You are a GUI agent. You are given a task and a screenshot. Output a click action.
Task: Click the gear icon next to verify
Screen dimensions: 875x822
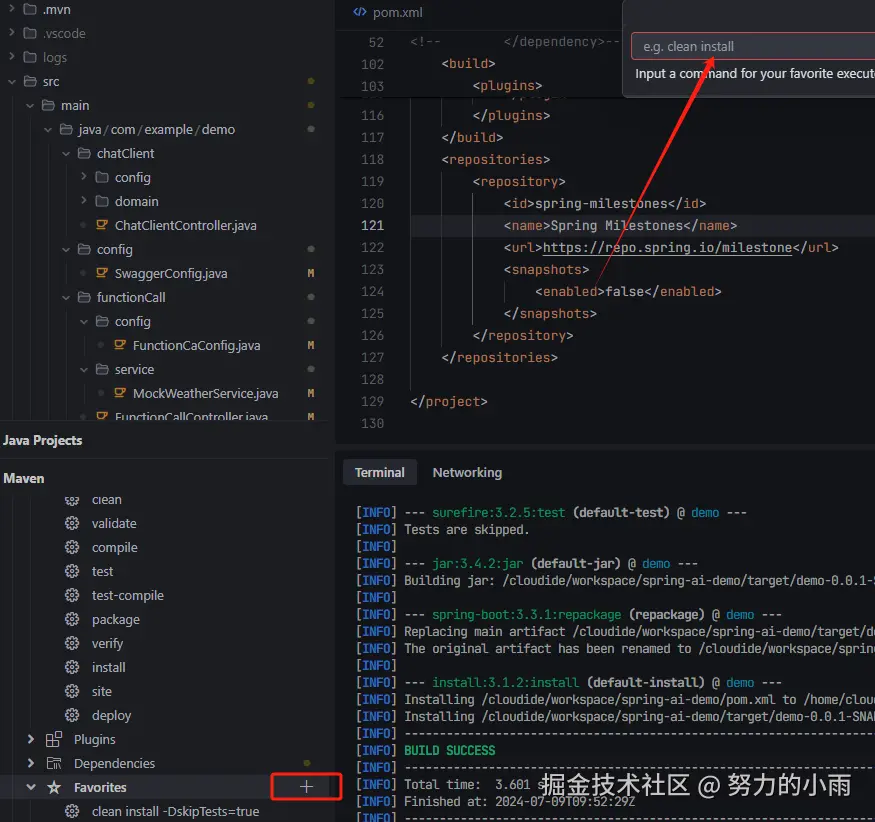(72, 643)
